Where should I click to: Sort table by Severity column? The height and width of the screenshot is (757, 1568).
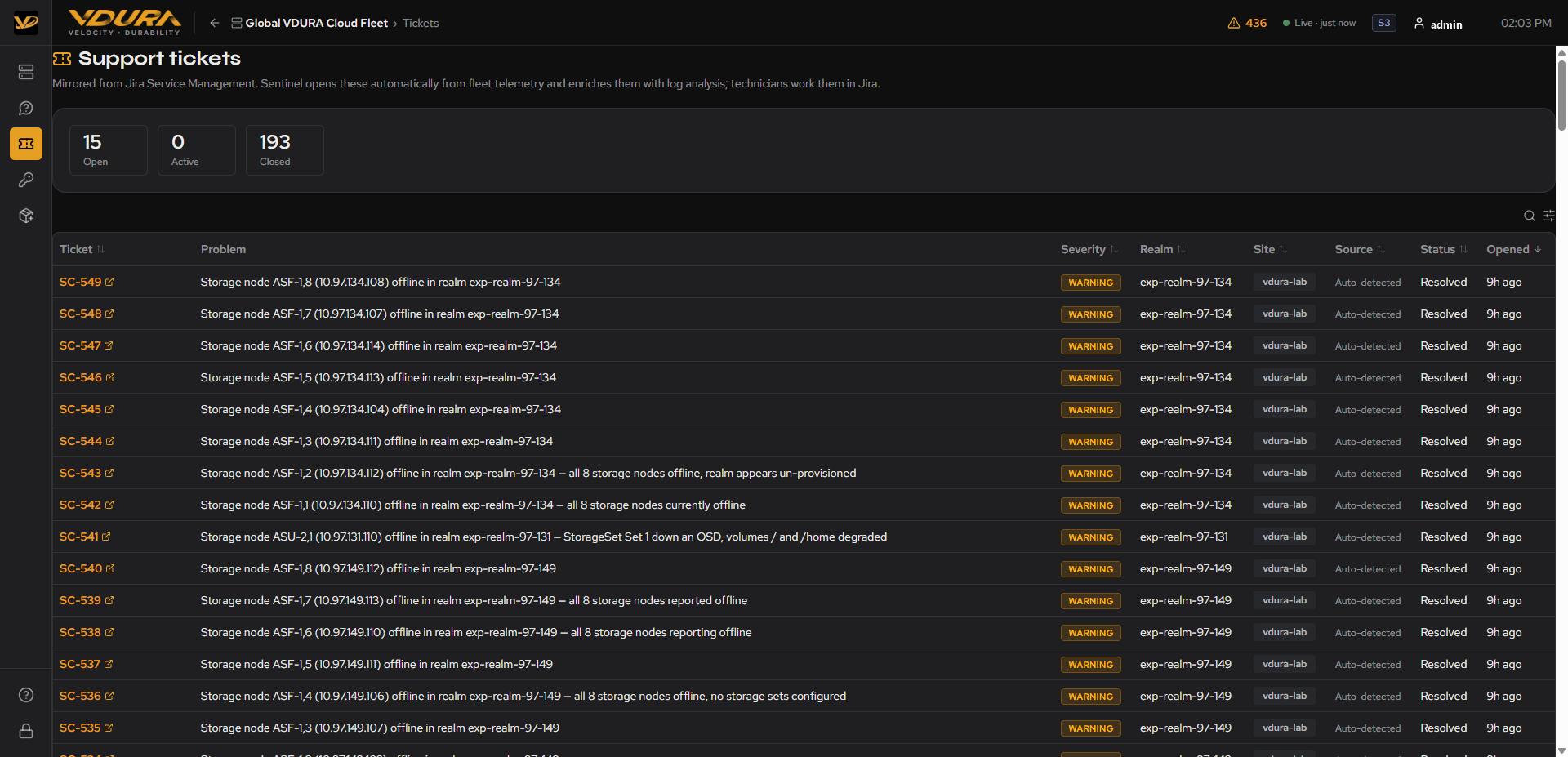tap(1089, 249)
